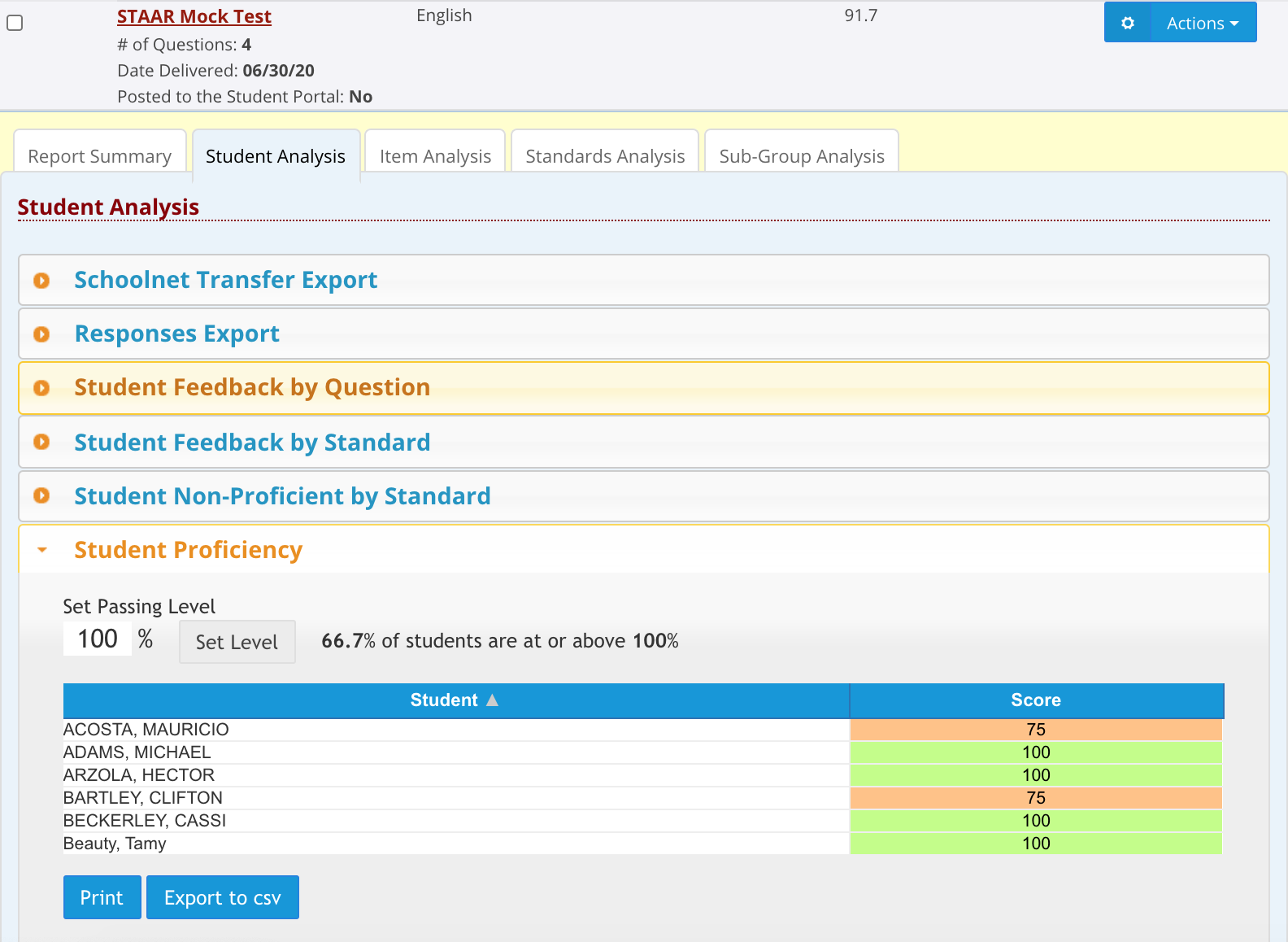Expand the Student Non-Proficient by Standard section
The width and height of the screenshot is (1288, 942).
(x=282, y=496)
